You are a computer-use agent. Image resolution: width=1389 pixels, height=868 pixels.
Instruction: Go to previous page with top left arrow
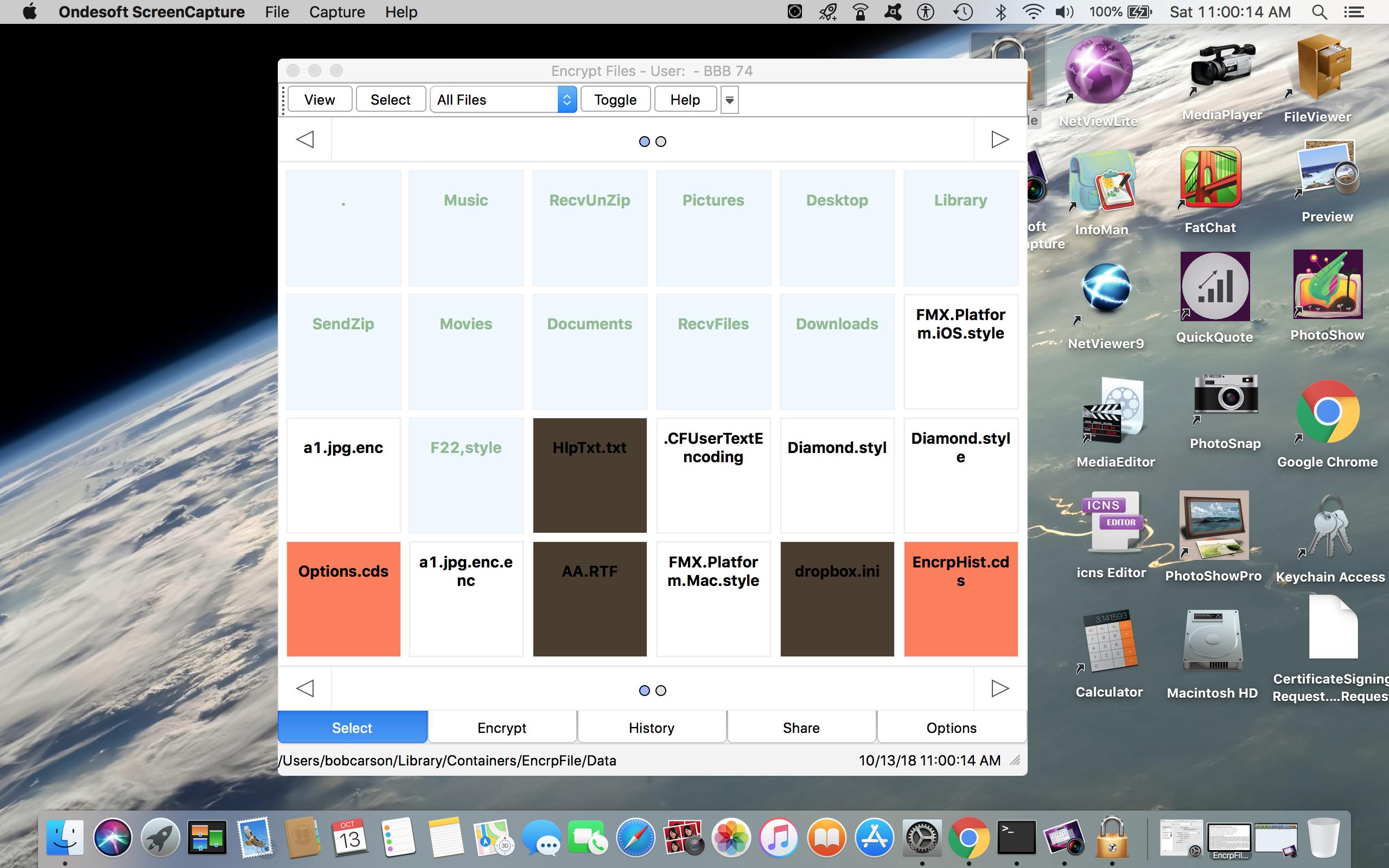tap(305, 139)
